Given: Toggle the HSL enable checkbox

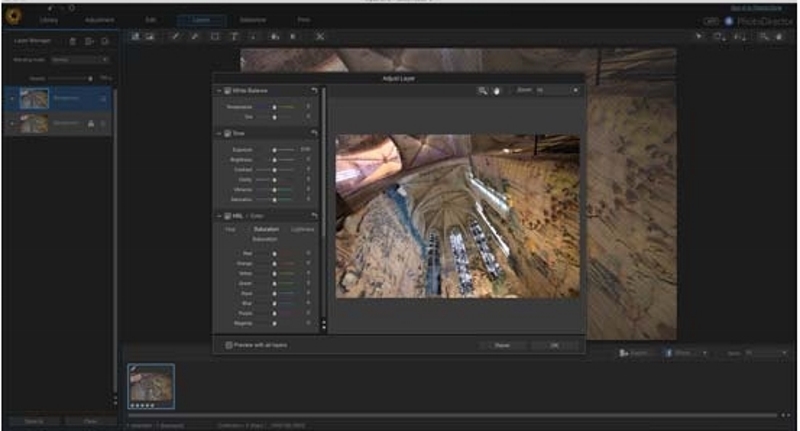Looking at the screenshot, I should coord(228,216).
